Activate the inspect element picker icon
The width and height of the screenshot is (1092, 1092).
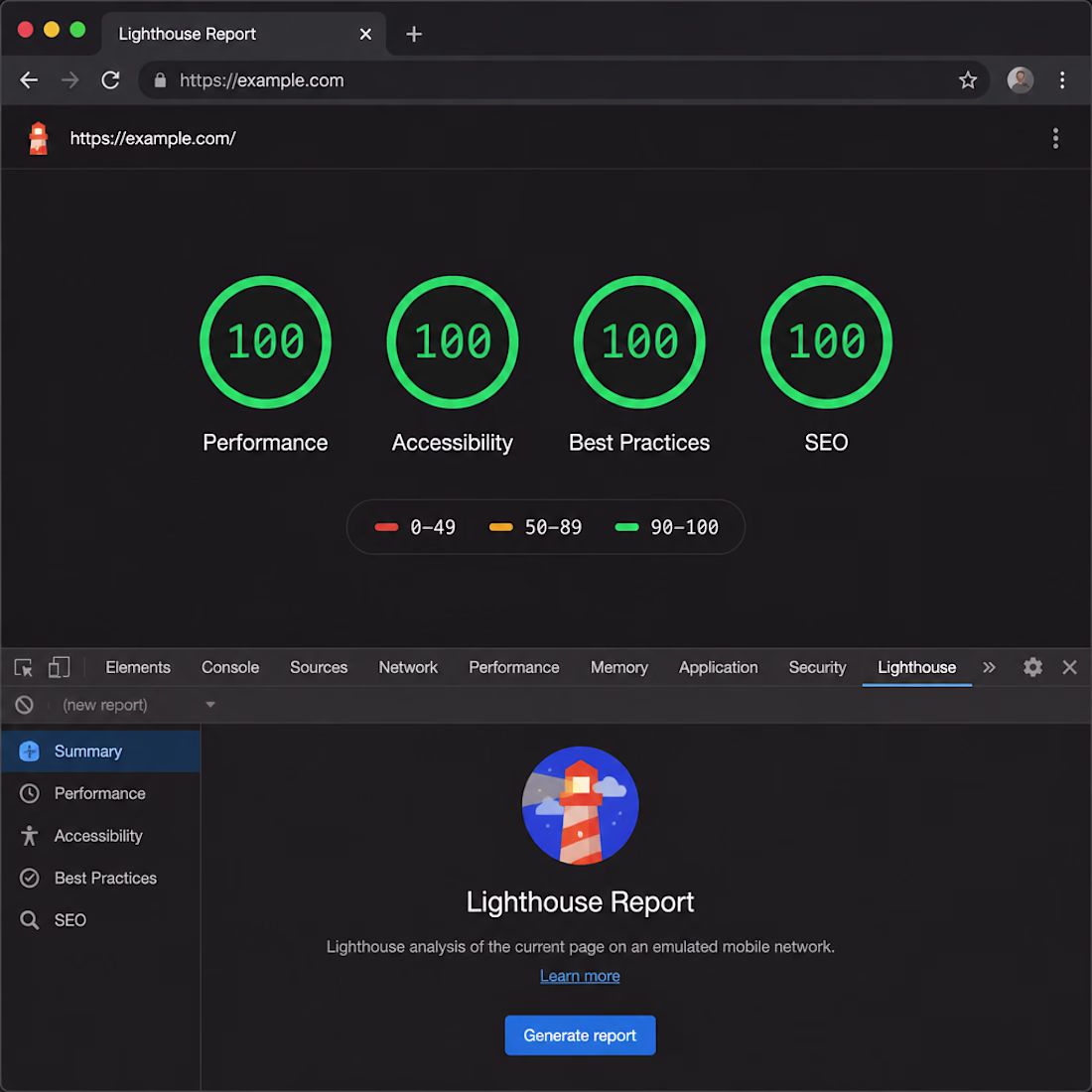(x=24, y=667)
